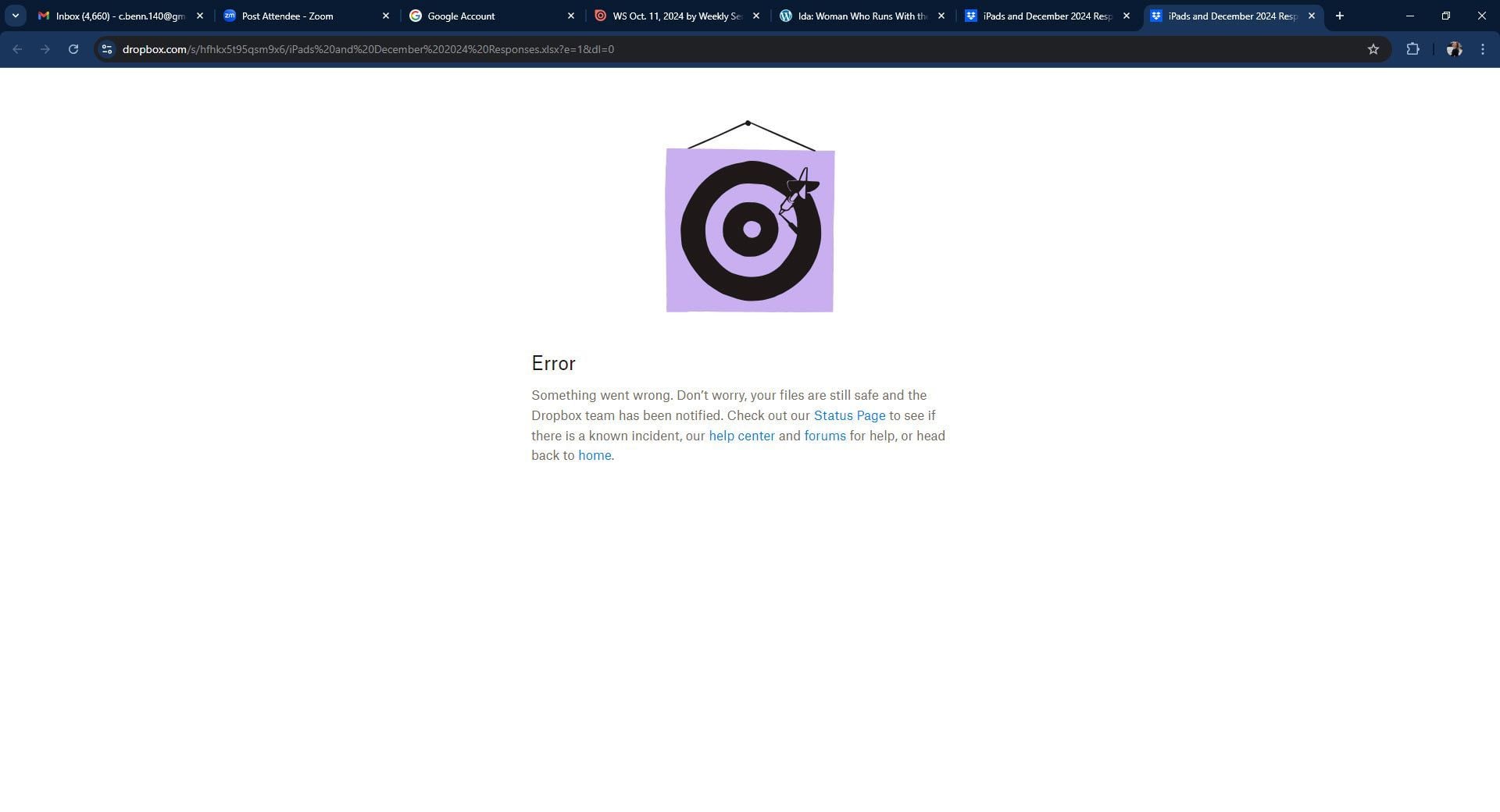
Task: Reload the Dropbox error page
Action: click(73, 48)
